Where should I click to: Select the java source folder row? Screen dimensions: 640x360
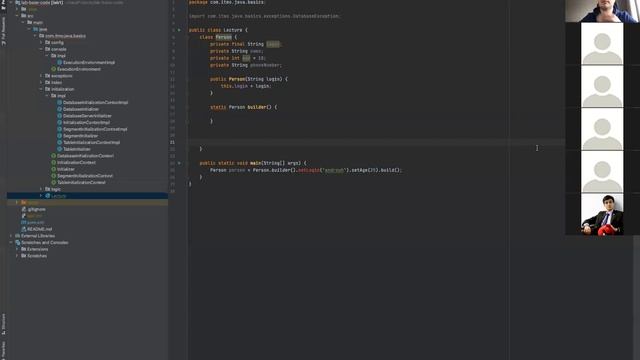[87, 29]
